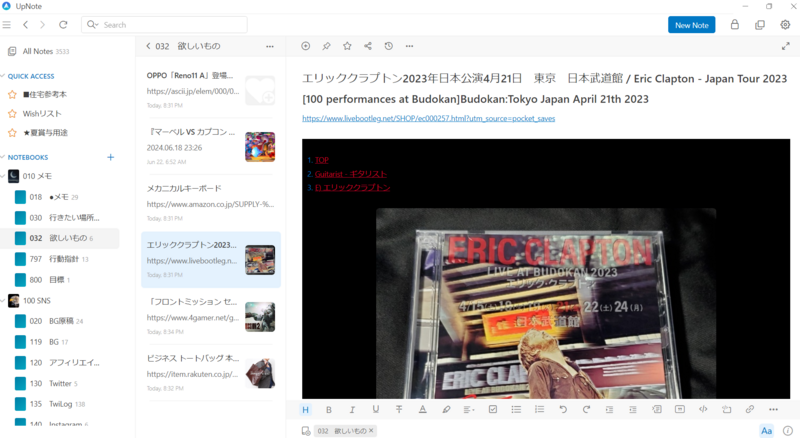Open note version history clock icon
This screenshot has height=438, width=800.
click(x=389, y=46)
